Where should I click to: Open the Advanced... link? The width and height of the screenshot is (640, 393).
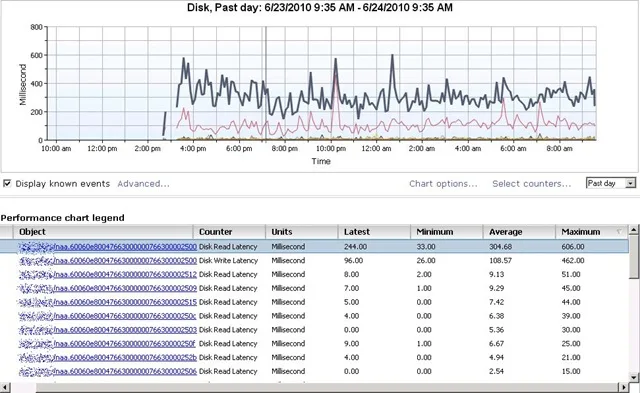coord(143,184)
